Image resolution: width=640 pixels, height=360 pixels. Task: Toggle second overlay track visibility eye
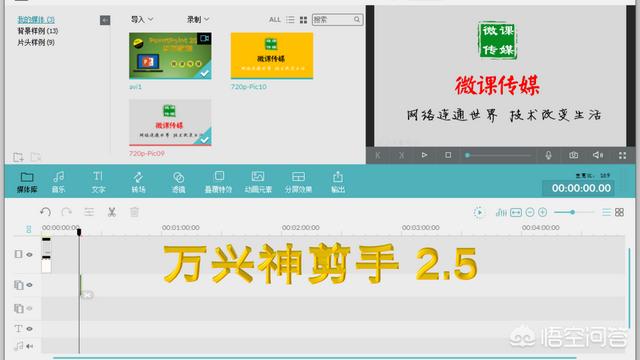[x=29, y=308]
